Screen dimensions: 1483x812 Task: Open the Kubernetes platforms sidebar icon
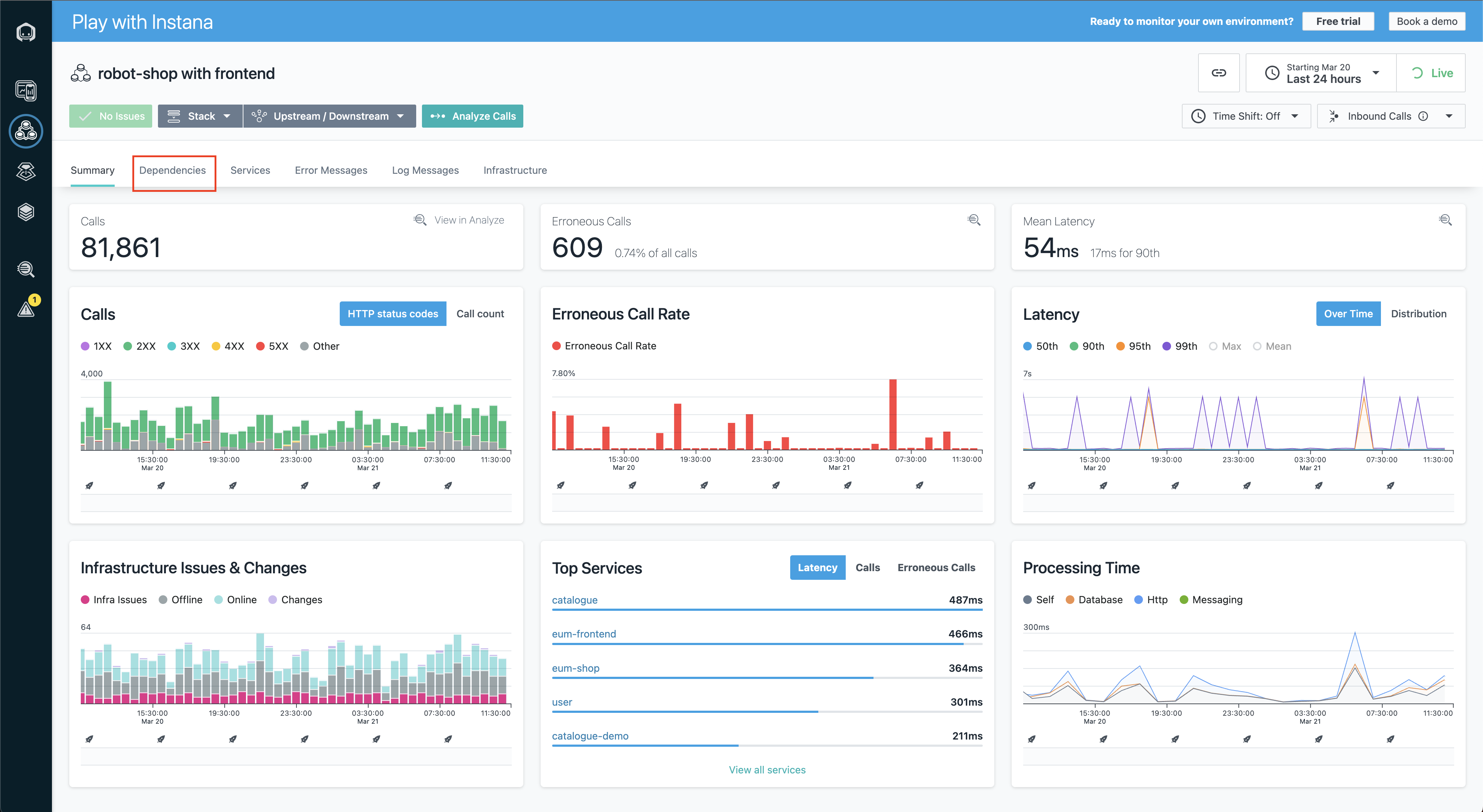tap(26, 171)
